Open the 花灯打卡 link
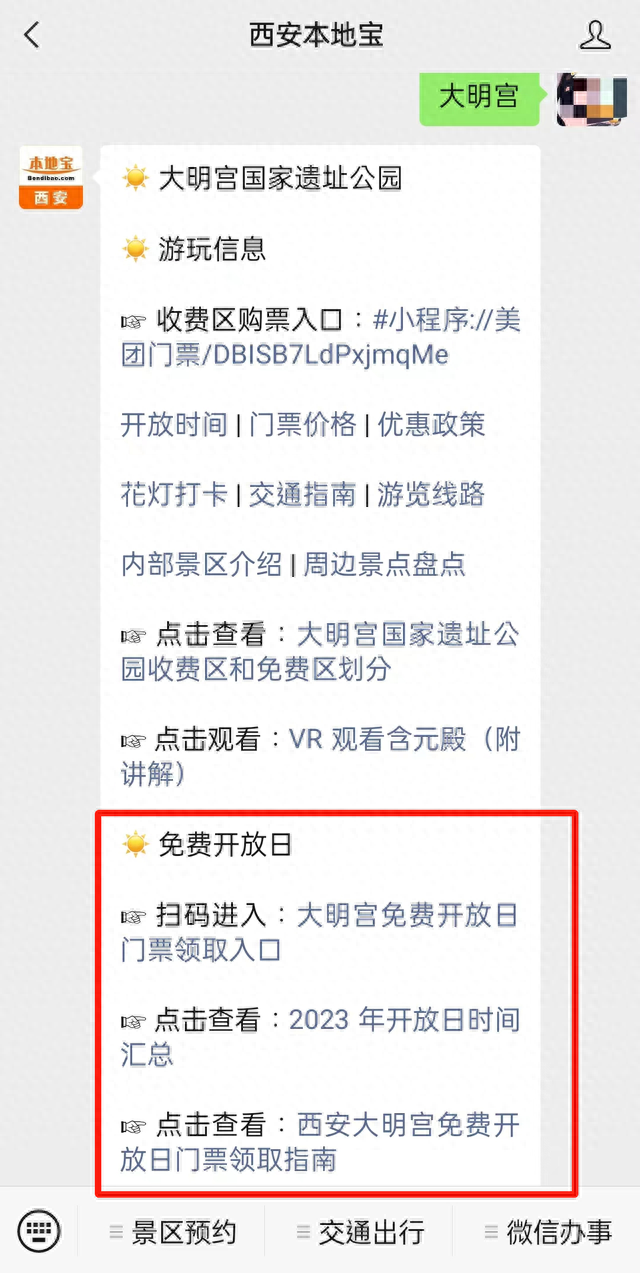This screenshot has height=1273, width=640. coord(174,494)
